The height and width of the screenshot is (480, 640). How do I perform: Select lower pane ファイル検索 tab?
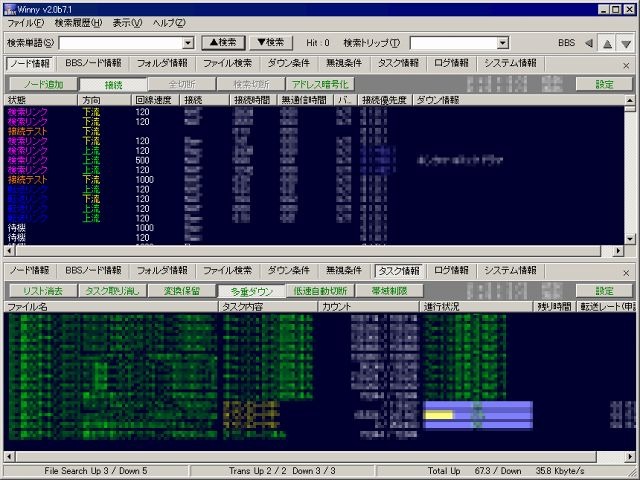pos(227,270)
